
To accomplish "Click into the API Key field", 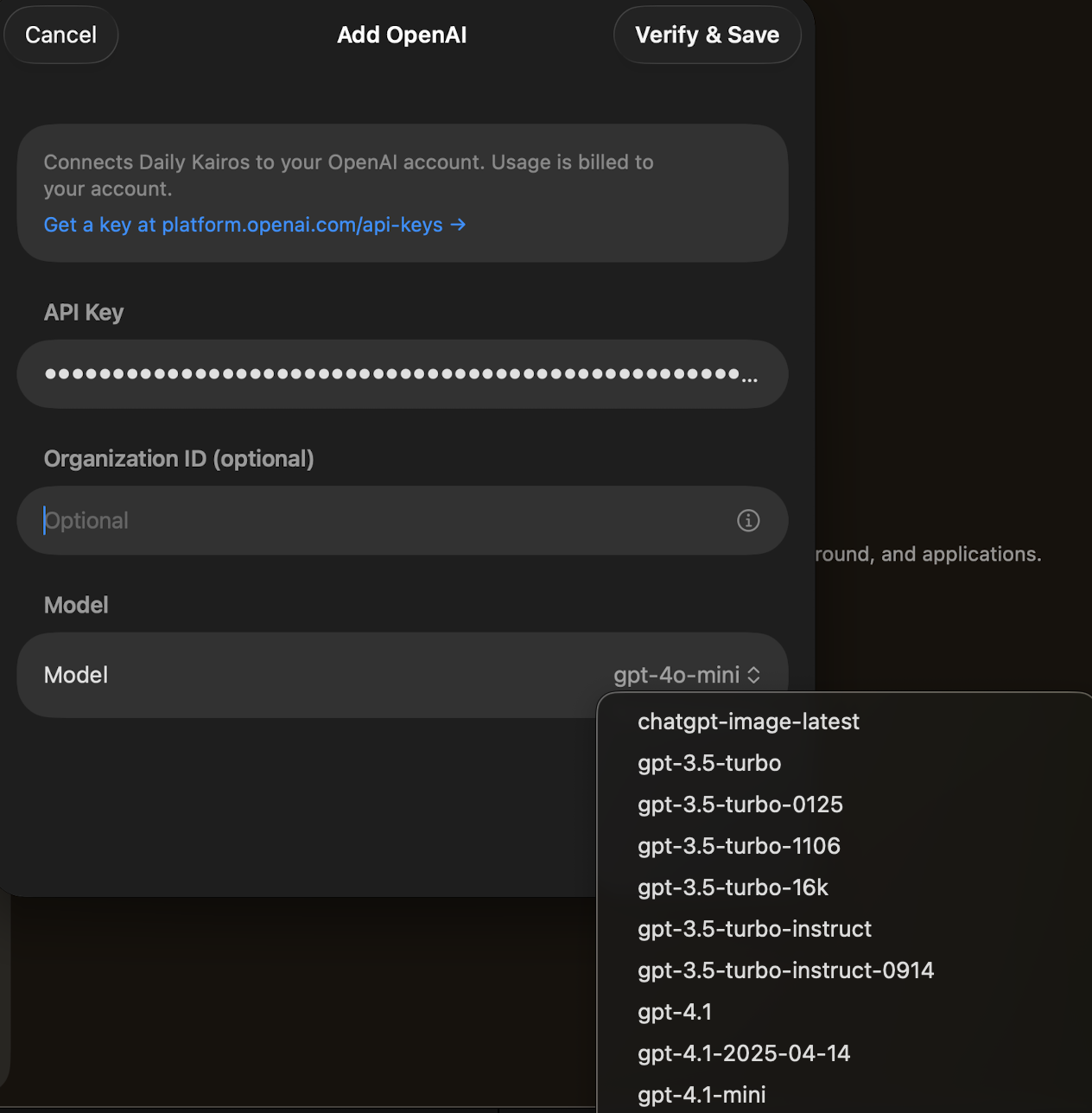I will [403, 374].
